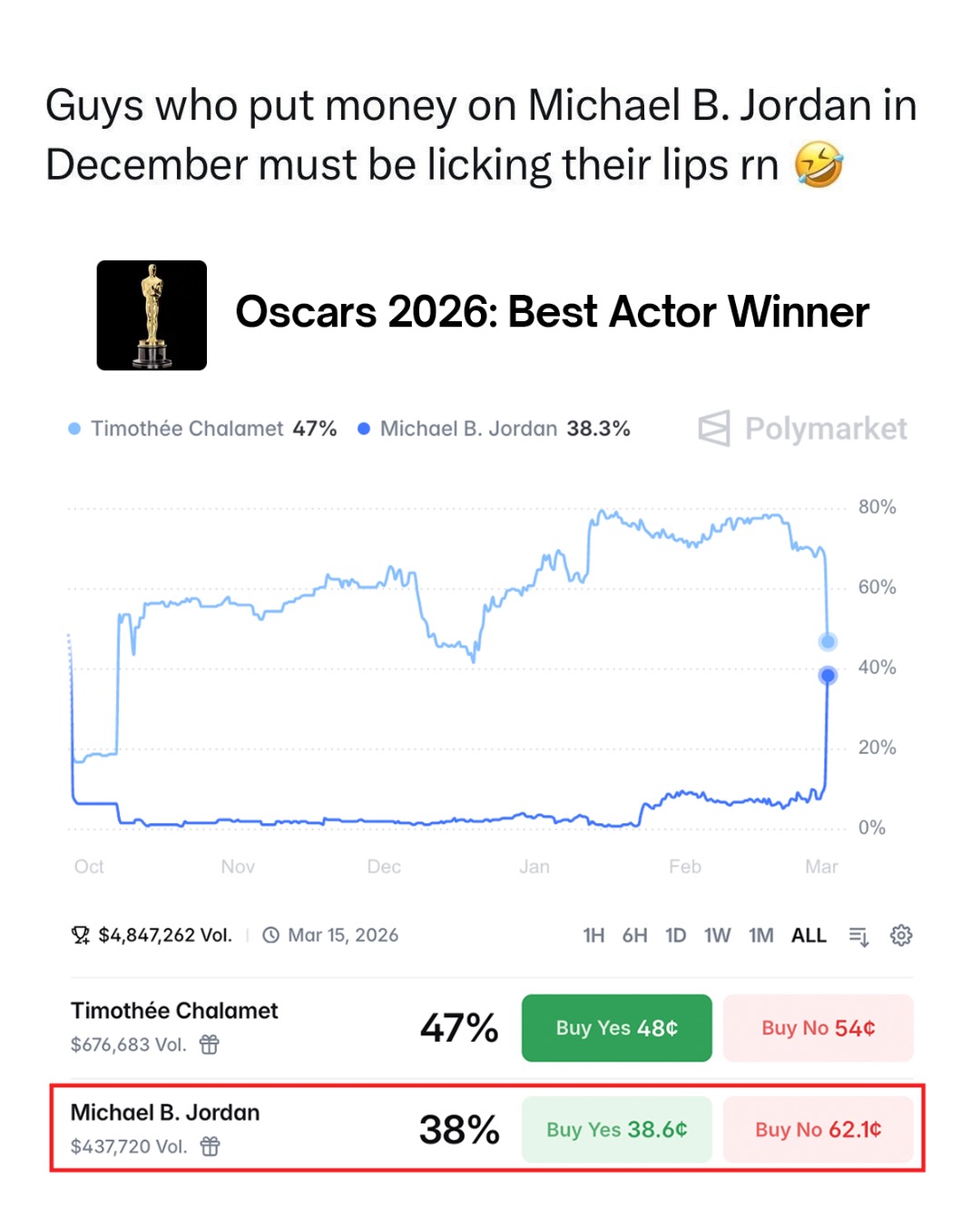Switch chart to 1D range

[x=675, y=936]
